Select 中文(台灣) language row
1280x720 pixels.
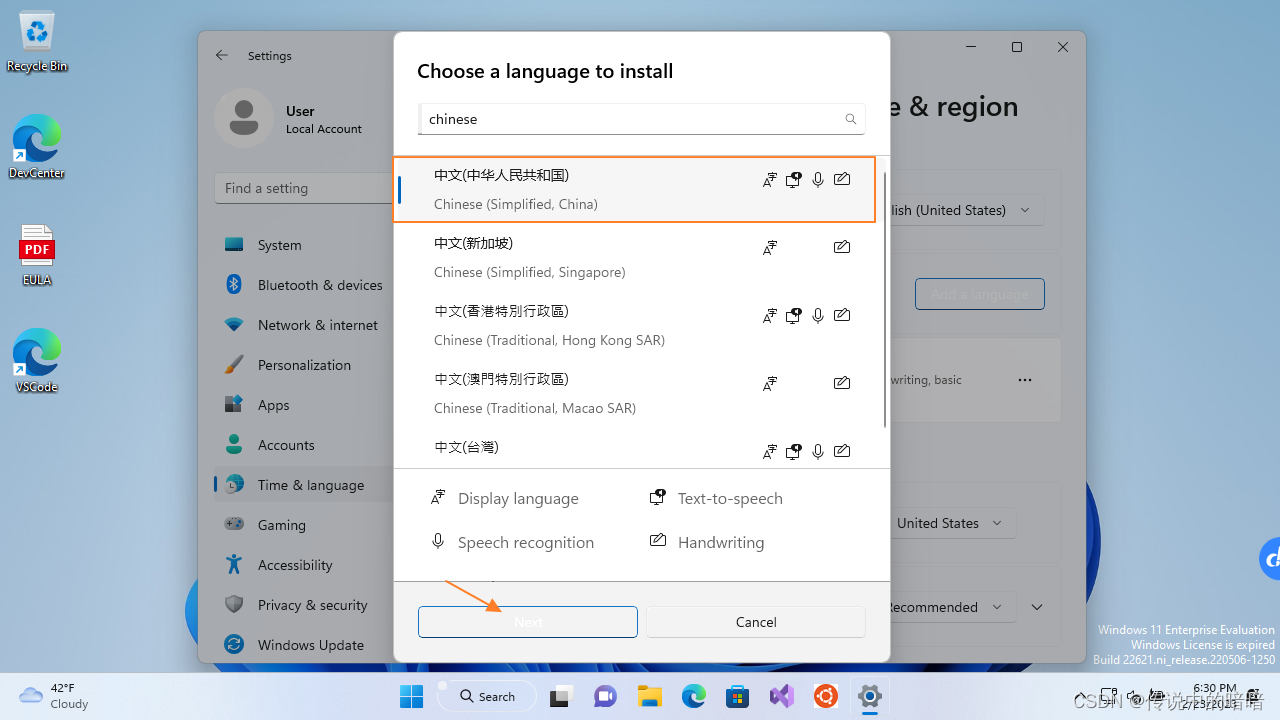point(635,448)
